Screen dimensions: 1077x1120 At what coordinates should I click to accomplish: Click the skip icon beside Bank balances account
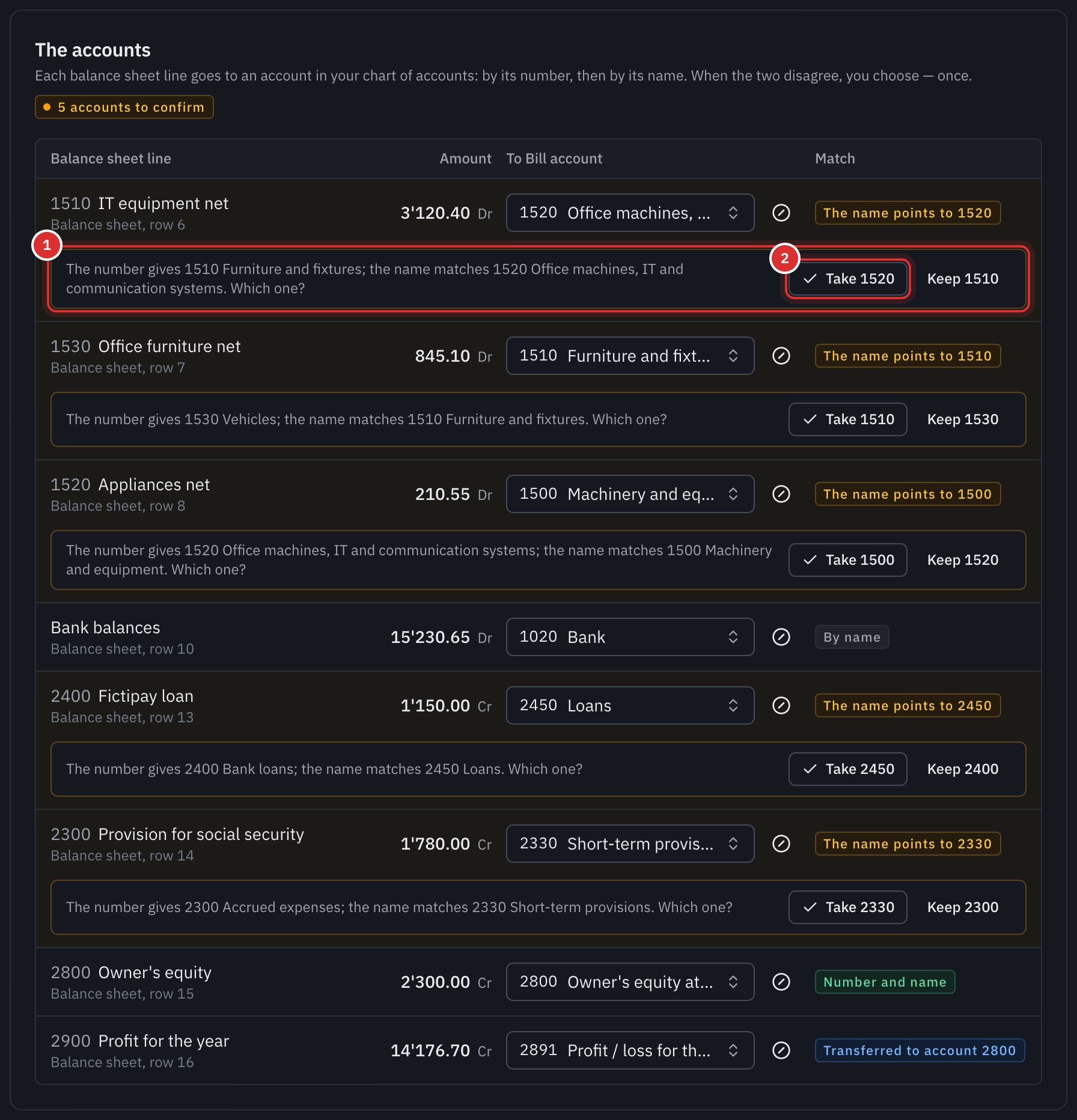pos(781,637)
